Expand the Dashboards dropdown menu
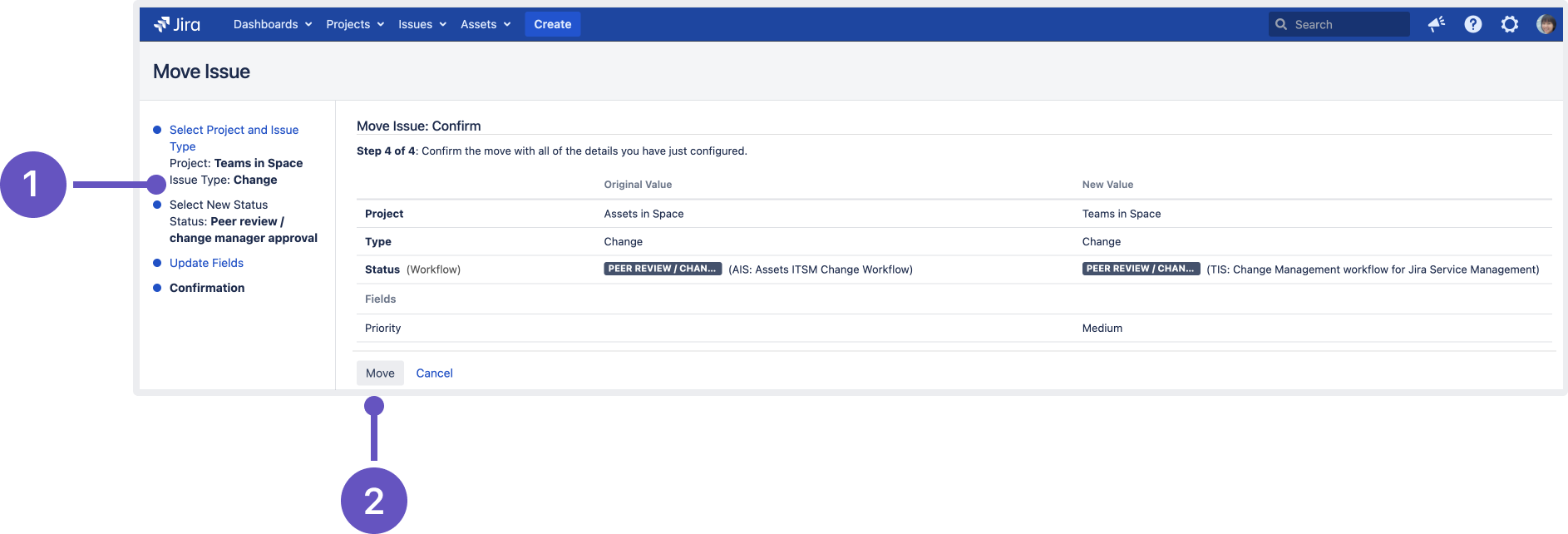Screen dimensions: 1568x534 tap(272, 24)
